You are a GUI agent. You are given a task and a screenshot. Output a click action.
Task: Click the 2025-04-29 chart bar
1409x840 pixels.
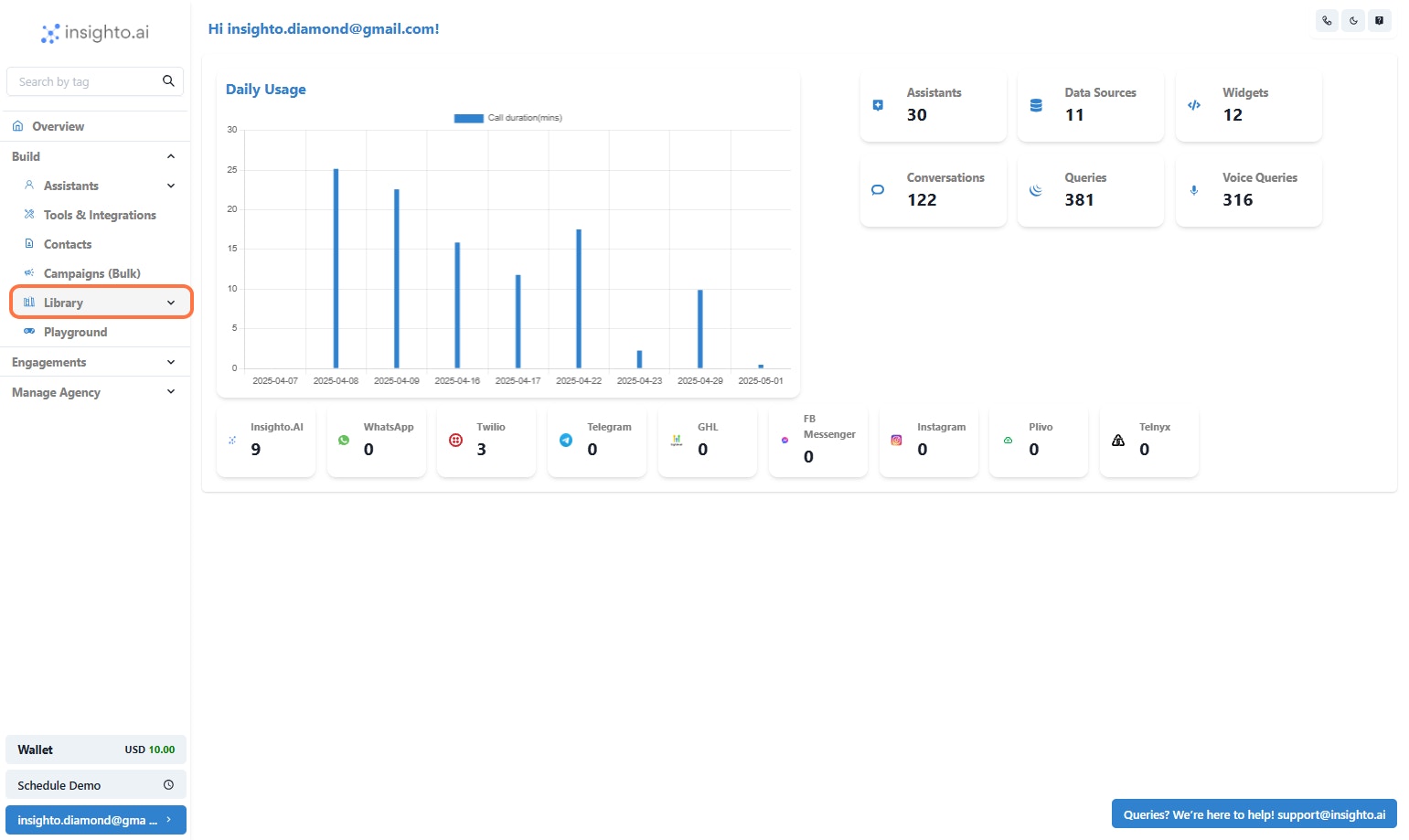(x=700, y=329)
